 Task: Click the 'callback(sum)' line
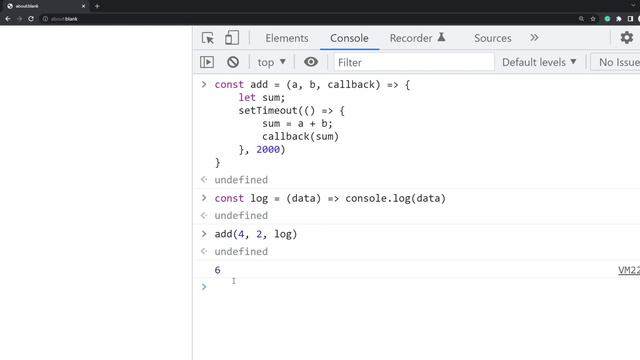pos(300,137)
